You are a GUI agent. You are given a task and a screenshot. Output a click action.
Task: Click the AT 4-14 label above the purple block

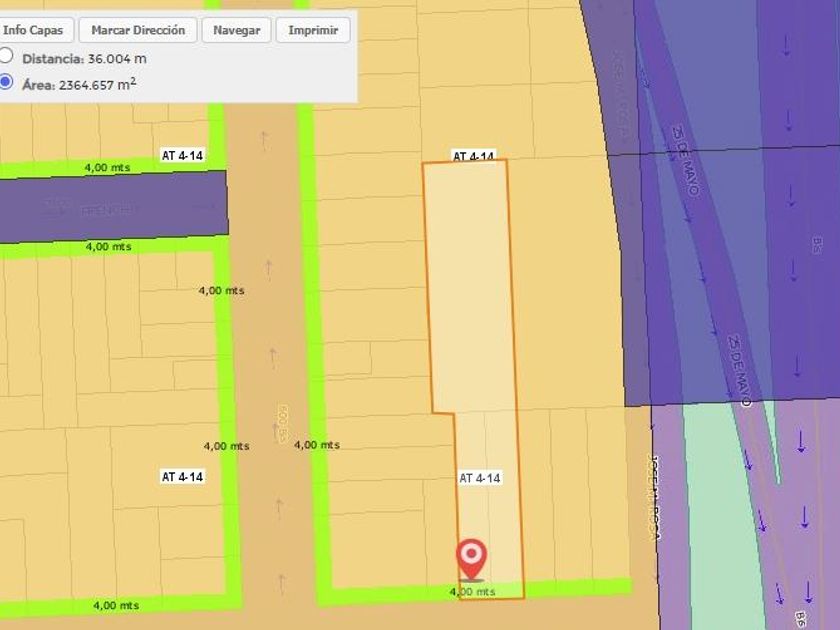click(x=183, y=155)
